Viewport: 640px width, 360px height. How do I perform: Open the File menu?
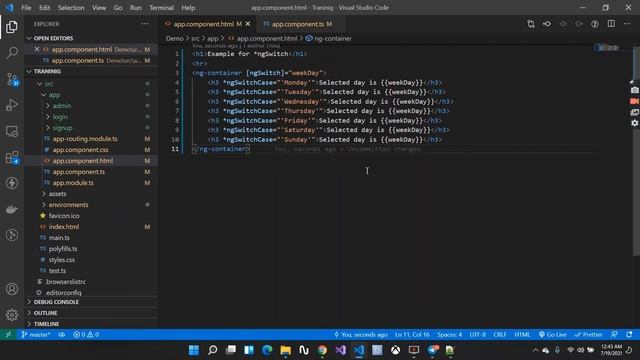tap(26, 8)
